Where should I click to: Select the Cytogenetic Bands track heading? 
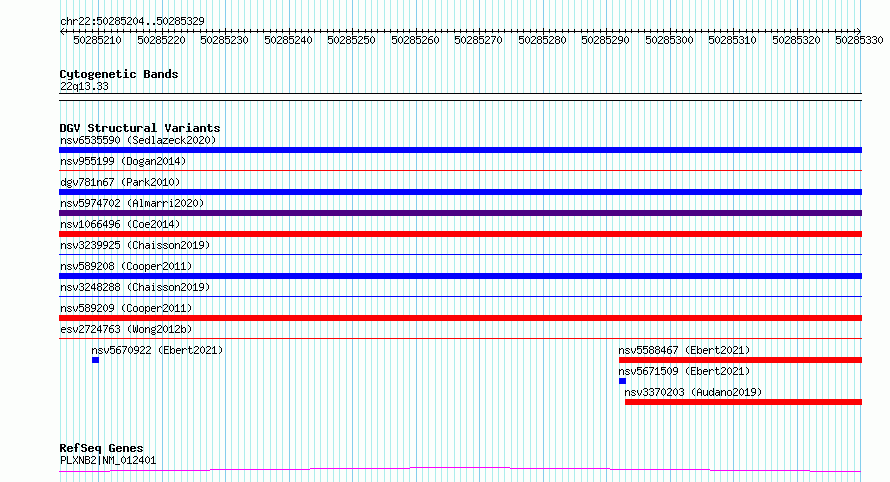pos(119,74)
